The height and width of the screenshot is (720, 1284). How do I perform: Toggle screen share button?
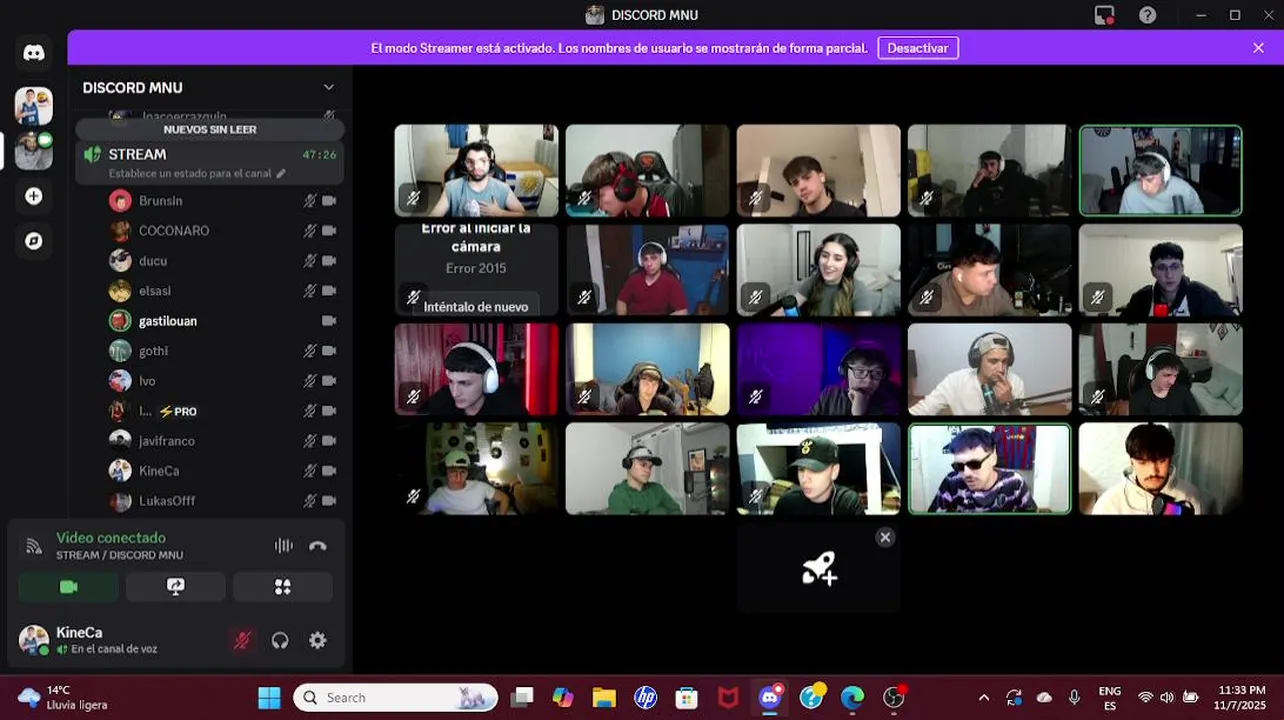(176, 587)
